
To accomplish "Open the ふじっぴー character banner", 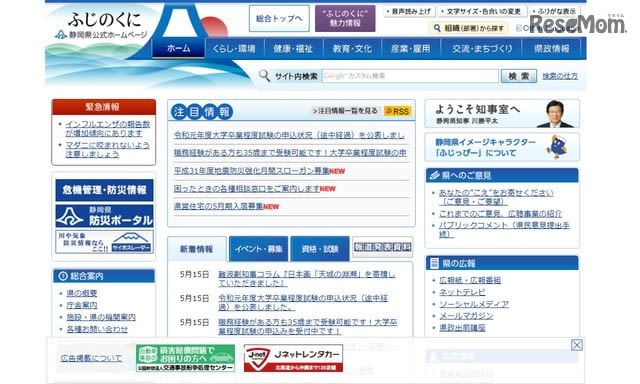I will coord(502,147).
